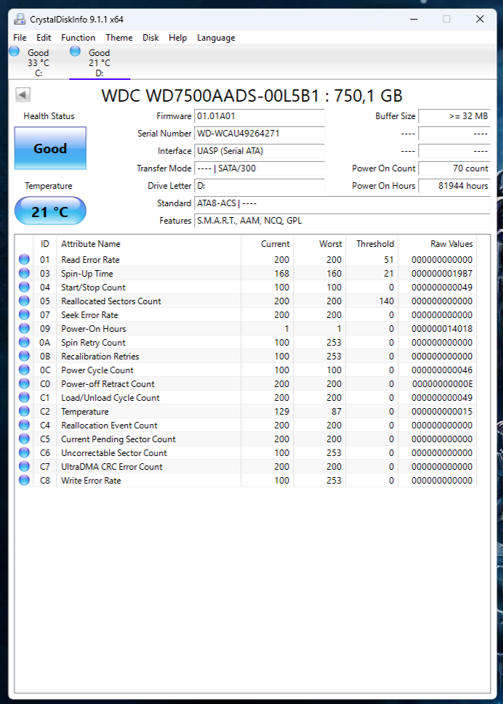Click the status icon for Load/Unload Cycle Count
Screen dimensions: 503x704
[24, 397]
